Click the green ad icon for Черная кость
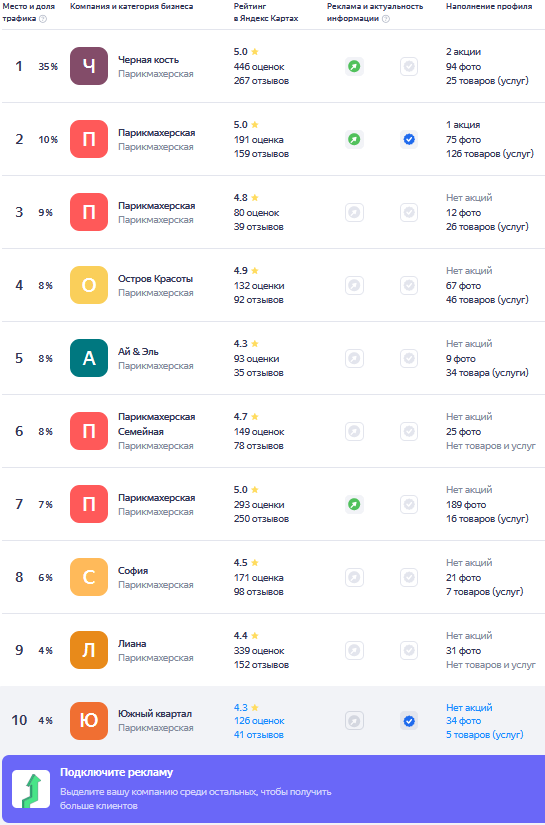Viewport: 545px width, 825px height. tap(355, 67)
